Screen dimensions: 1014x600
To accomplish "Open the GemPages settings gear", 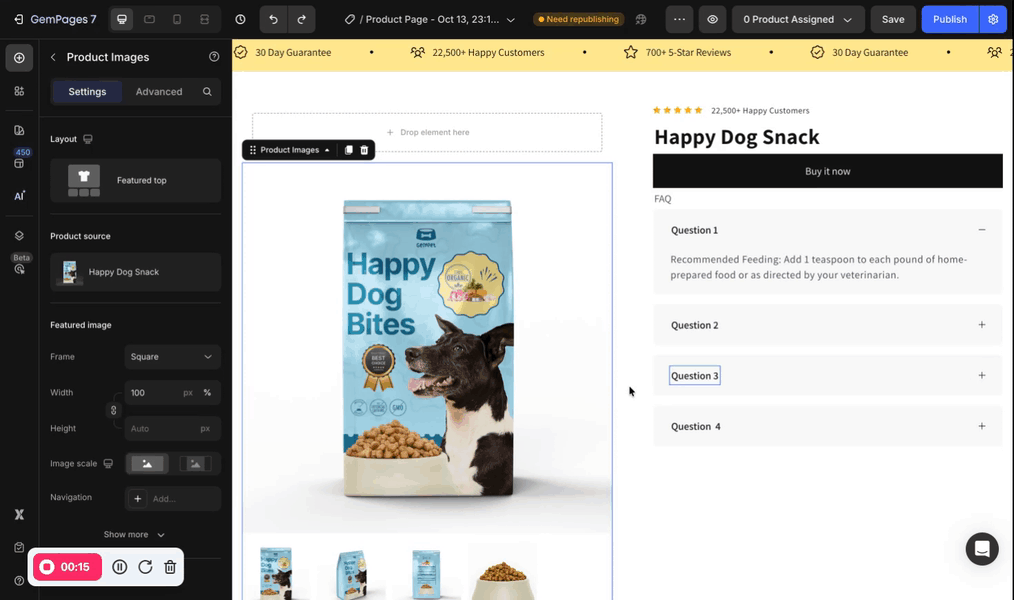I will pyautogui.click(x=992, y=19).
